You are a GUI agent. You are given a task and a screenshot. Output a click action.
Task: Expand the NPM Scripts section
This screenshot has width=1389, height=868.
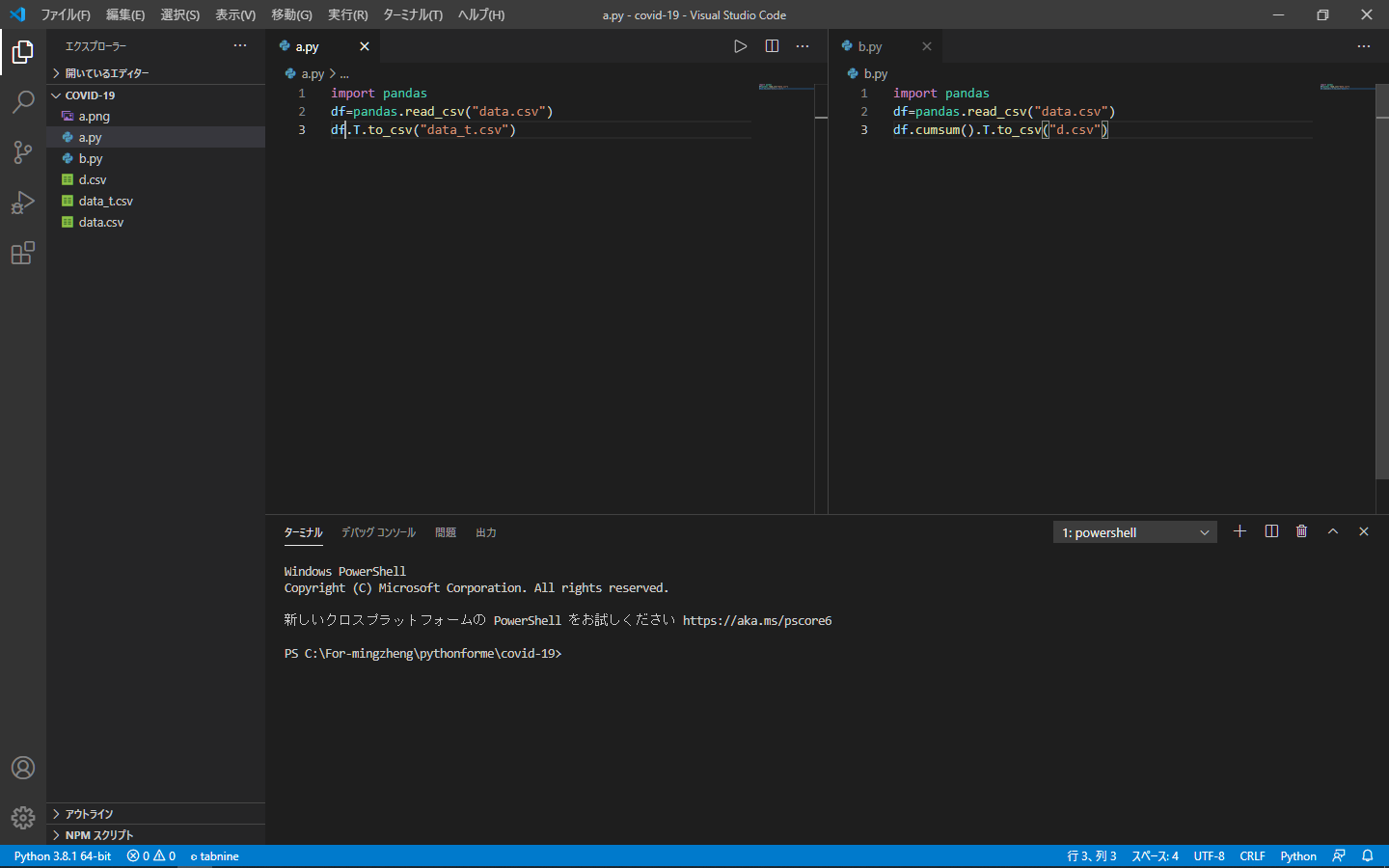(155, 835)
